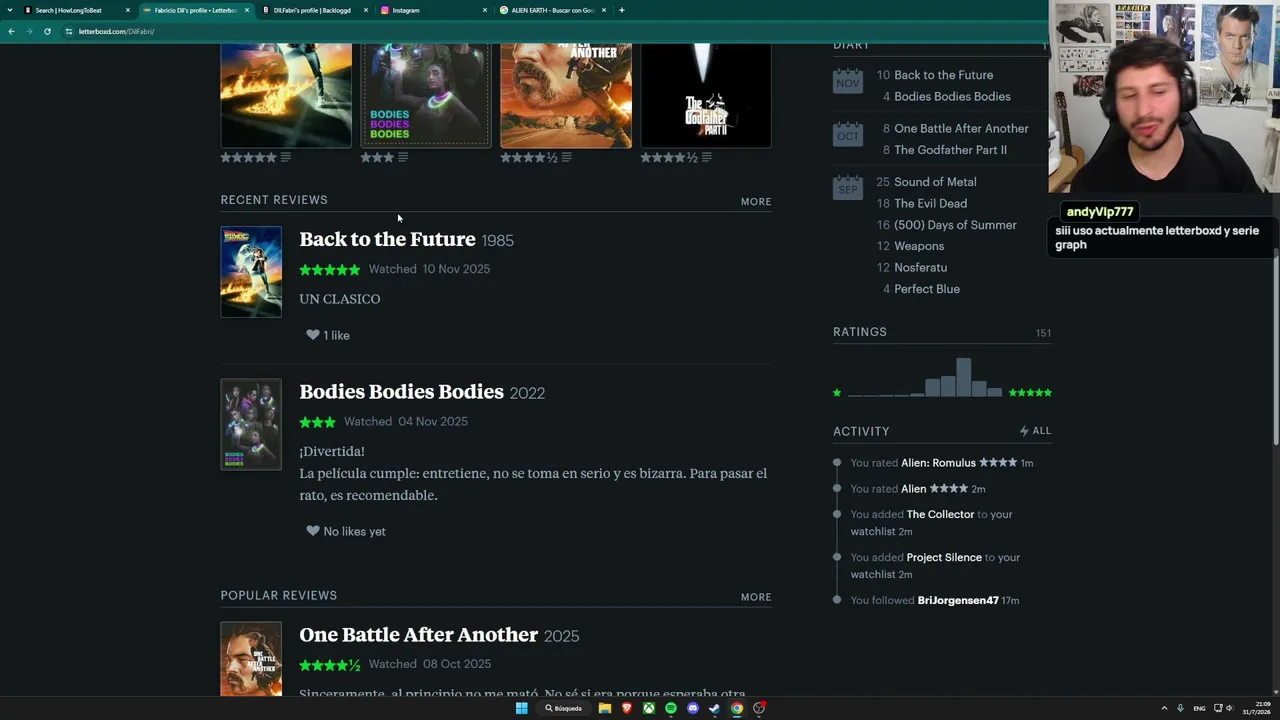The width and height of the screenshot is (1280, 720).
Task: Open the Back to the Future review title
Action: coord(387,239)
